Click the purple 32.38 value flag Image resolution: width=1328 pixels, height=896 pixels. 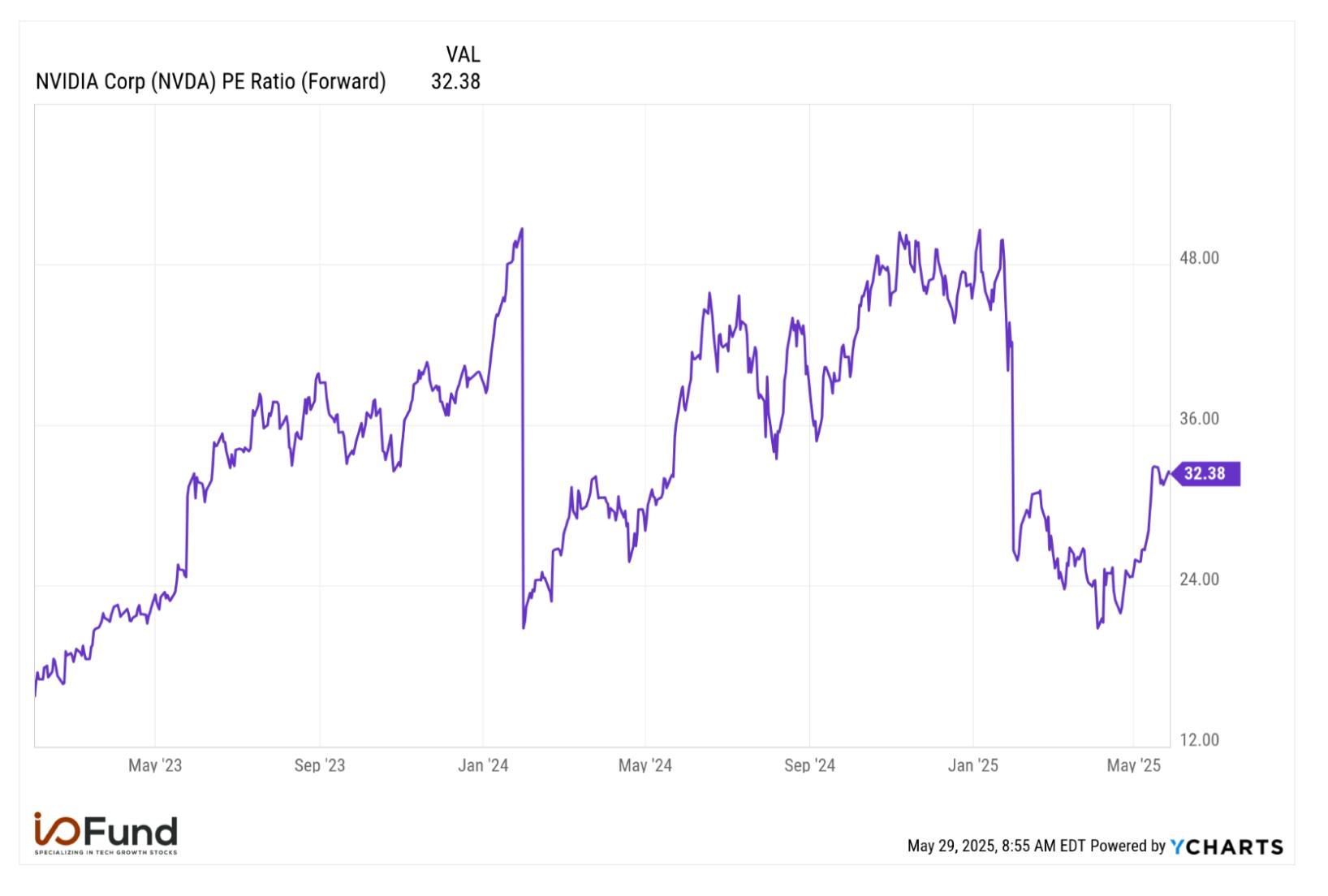pyautogui.click(x=1205, y=473)
